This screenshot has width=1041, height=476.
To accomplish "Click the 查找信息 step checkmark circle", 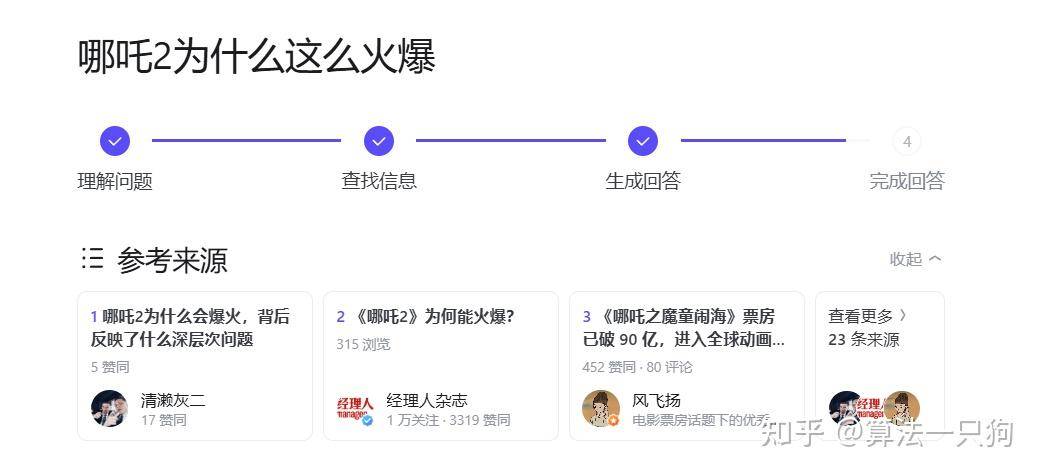I will coord(379,141).
